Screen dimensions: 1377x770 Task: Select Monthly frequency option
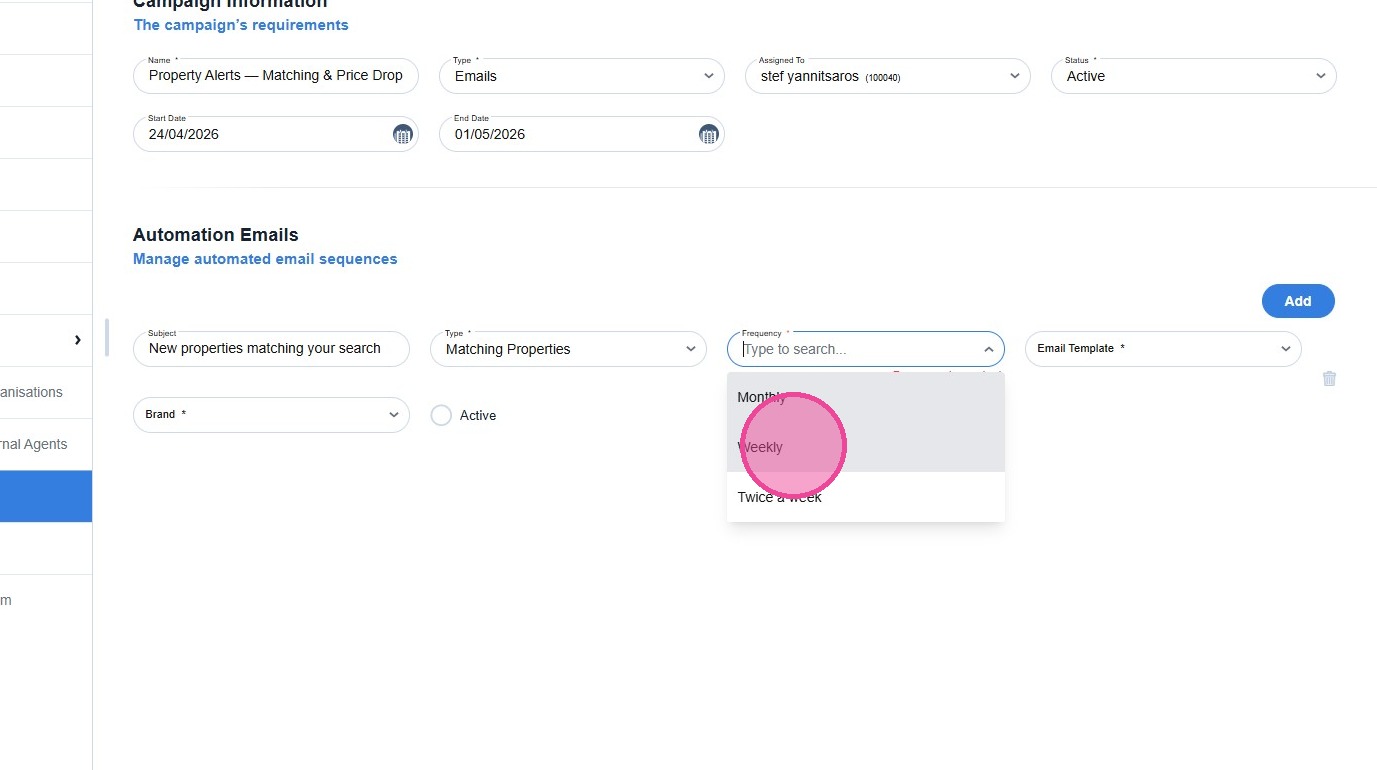click(x=866, y=397)
